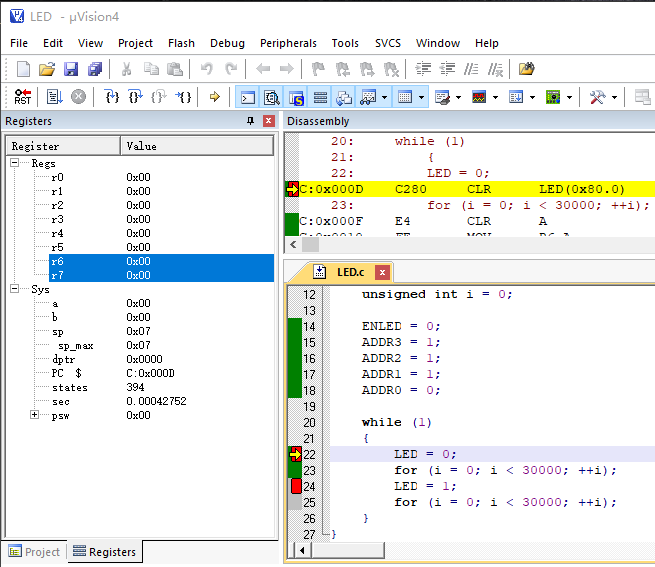Screen dimensions: 655x567
Task: Open the Debug menu
Action: click(227, 43)
